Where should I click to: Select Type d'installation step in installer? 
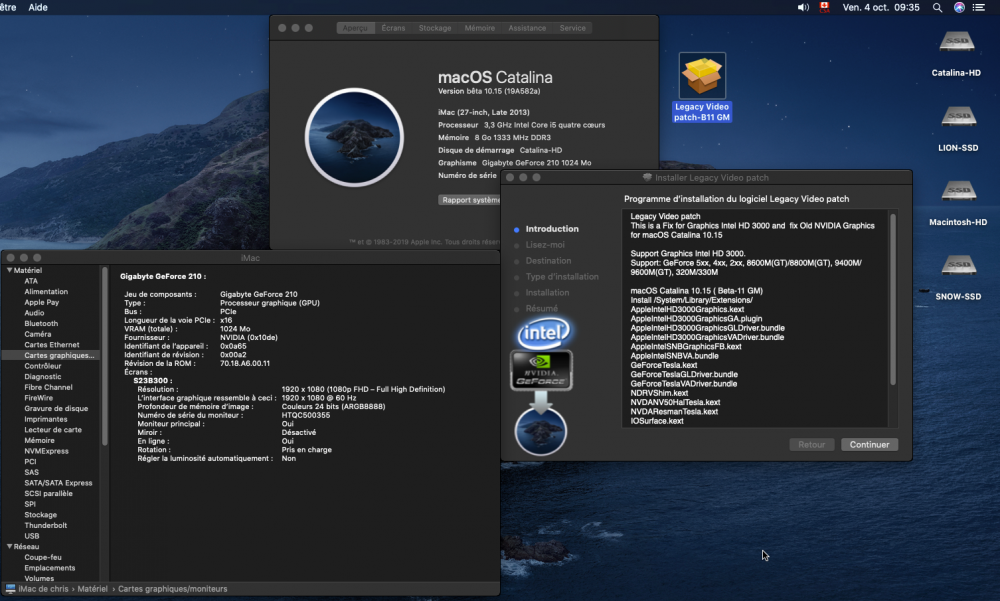click(562, 277)
